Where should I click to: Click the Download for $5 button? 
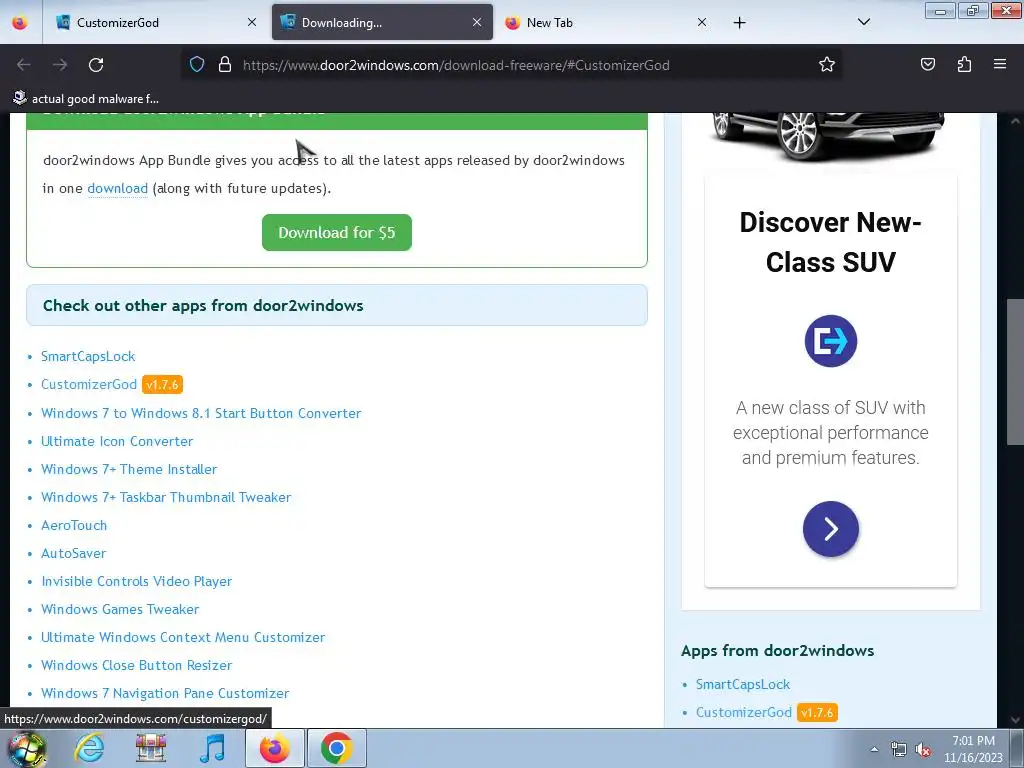(x=336, y=232)
